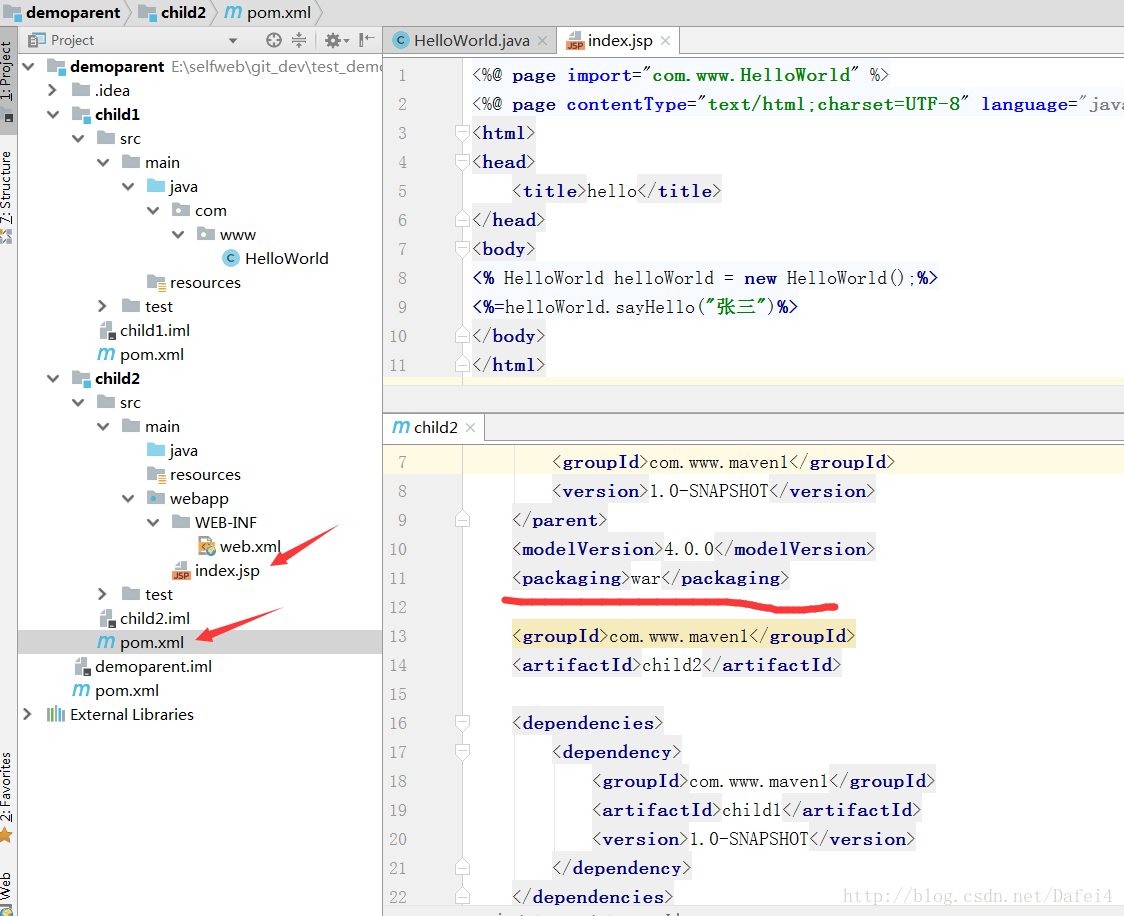Click the title hello line in index.jsp
Viewport: 1124px width, 916px height.
point(616,191)
